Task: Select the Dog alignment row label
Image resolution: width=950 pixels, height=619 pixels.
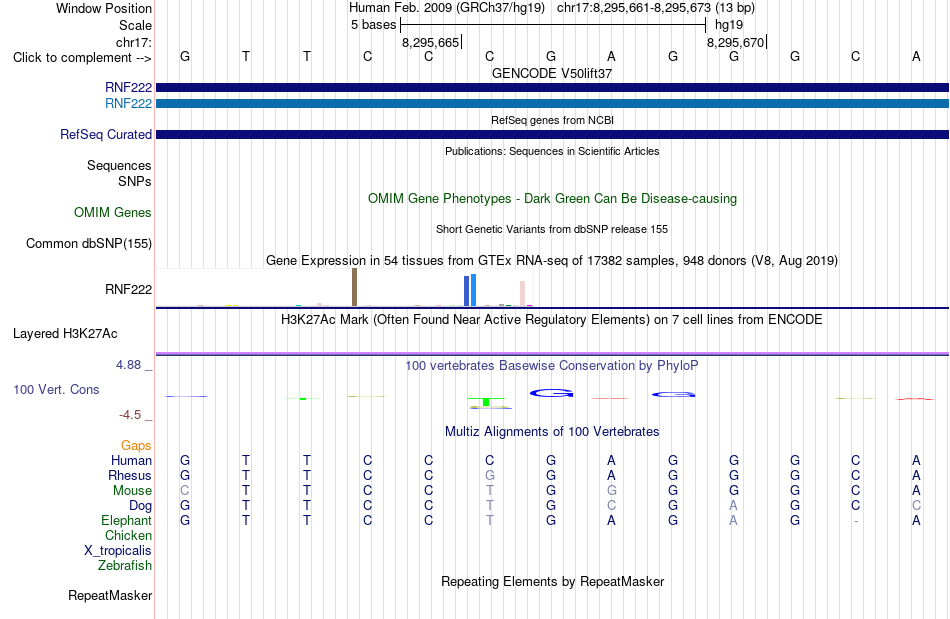Action: pos(140,505)
